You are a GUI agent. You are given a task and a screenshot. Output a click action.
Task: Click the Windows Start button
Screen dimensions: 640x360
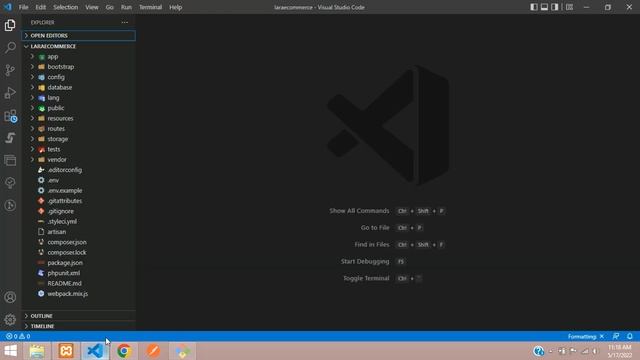click(11, 351)
